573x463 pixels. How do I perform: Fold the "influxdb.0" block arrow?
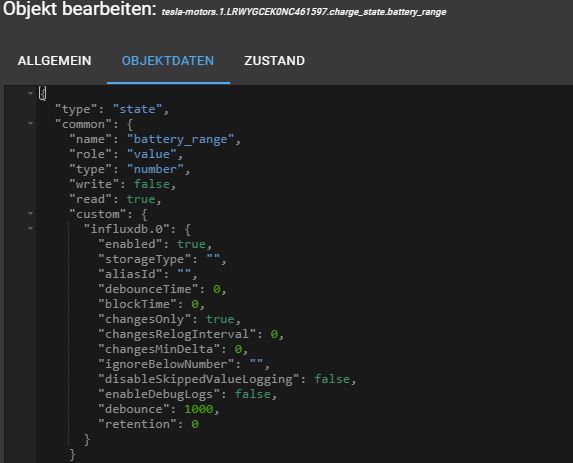pos(30,228)
